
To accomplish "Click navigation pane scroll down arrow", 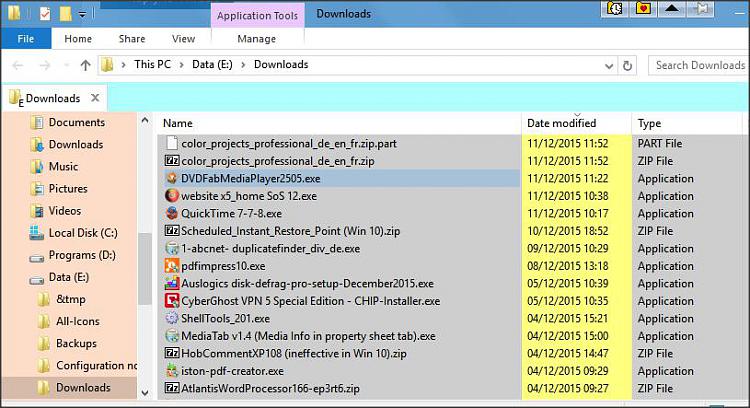I will tap(145, 393).
